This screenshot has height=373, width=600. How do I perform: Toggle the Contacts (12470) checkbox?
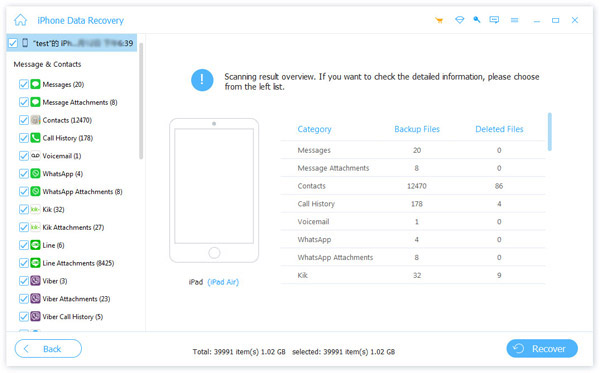tap(23, 120)
